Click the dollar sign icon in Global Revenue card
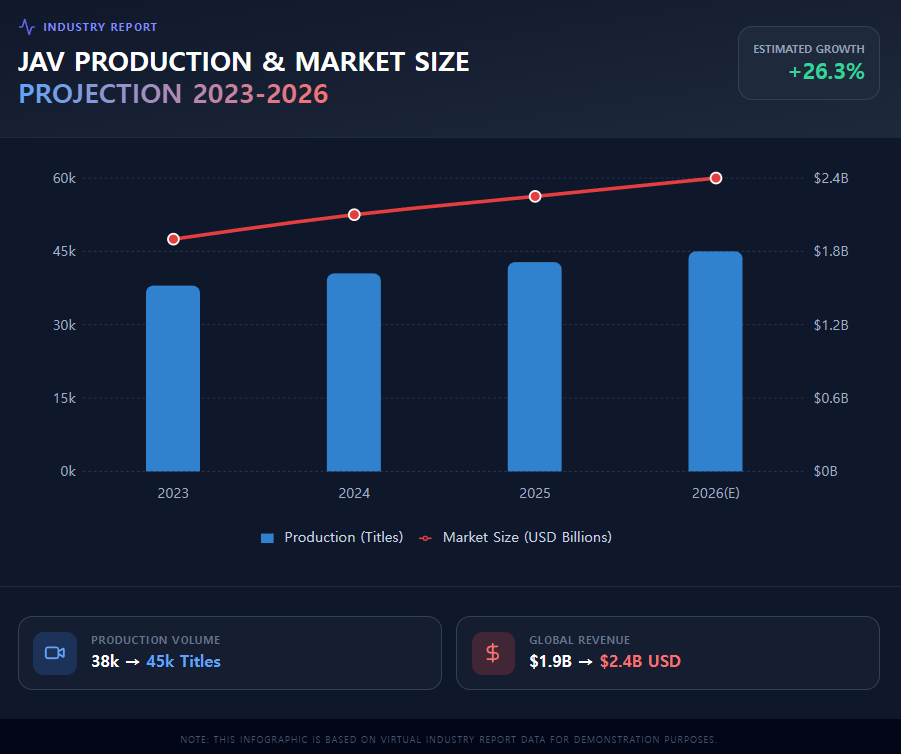The width and height of the screenshot is (901, 754). click(493, 653)
